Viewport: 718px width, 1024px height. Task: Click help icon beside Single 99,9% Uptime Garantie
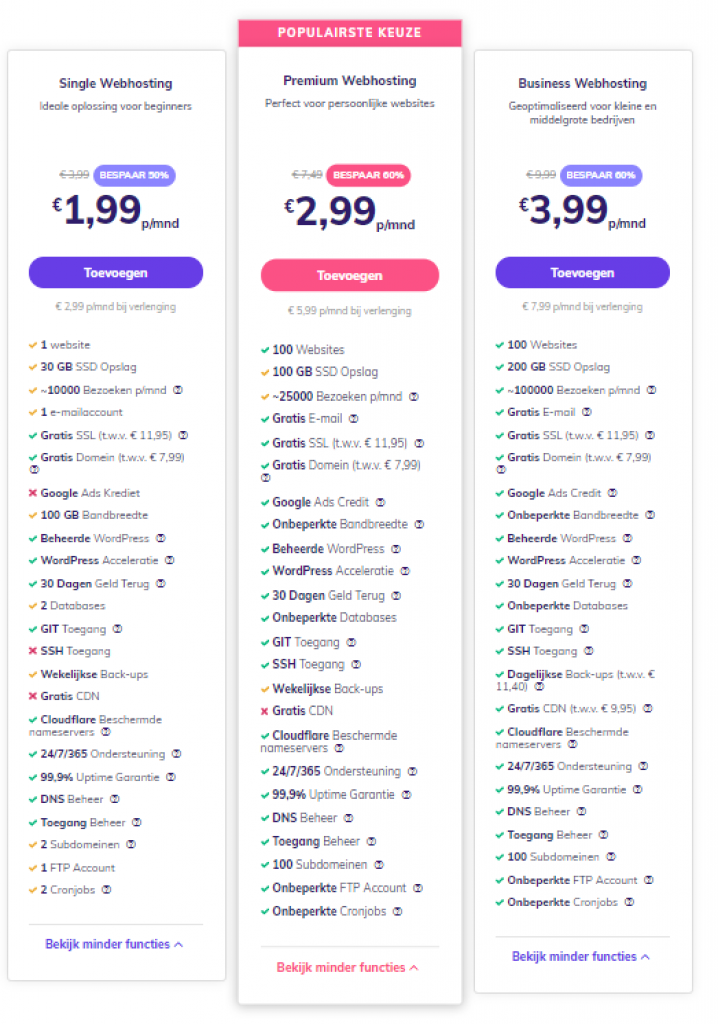[171, 777]
